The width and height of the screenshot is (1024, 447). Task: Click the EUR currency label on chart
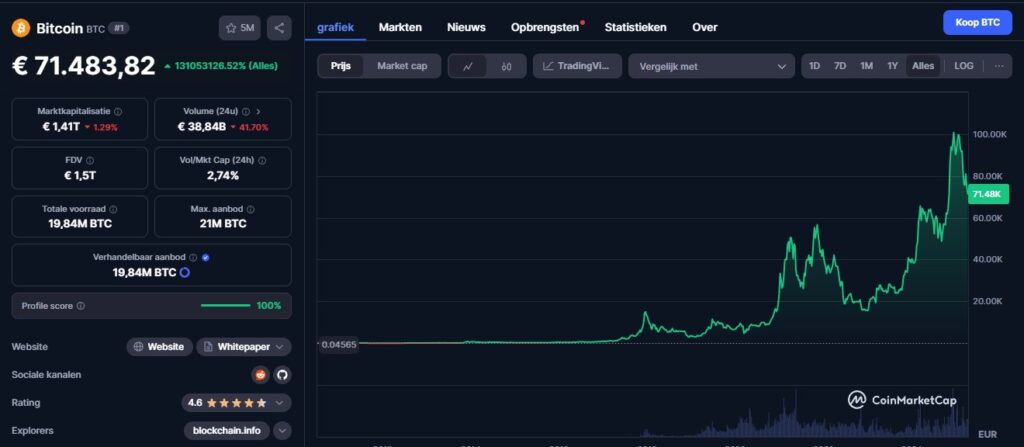point(987,435)
